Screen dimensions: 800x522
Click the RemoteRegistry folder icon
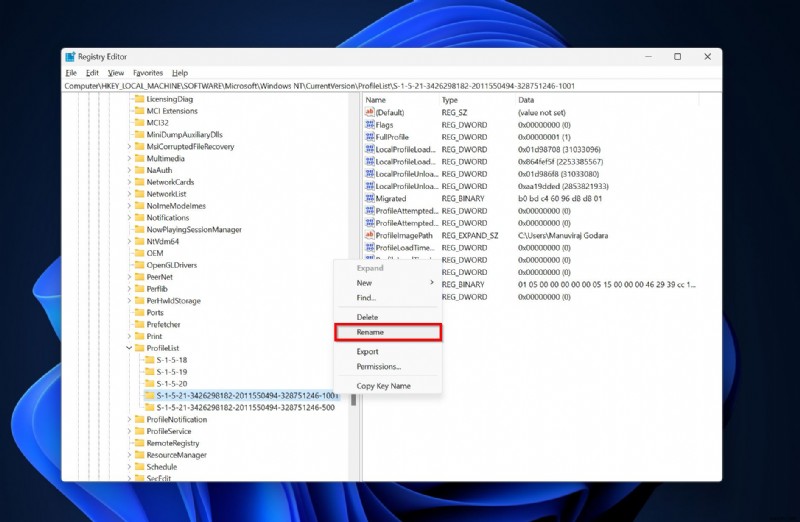[139, 443]
